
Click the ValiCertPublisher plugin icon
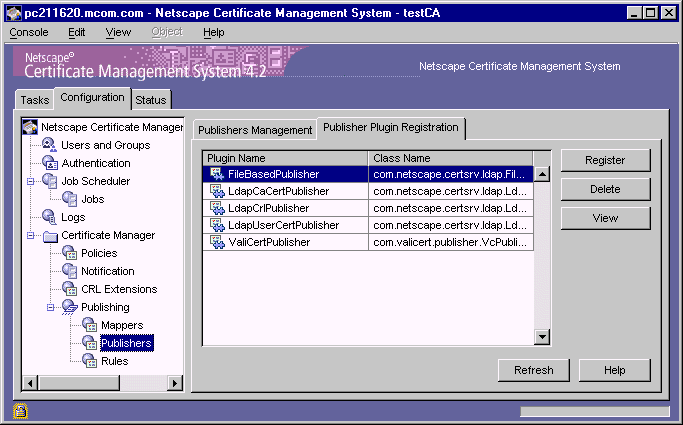[217, 242]
